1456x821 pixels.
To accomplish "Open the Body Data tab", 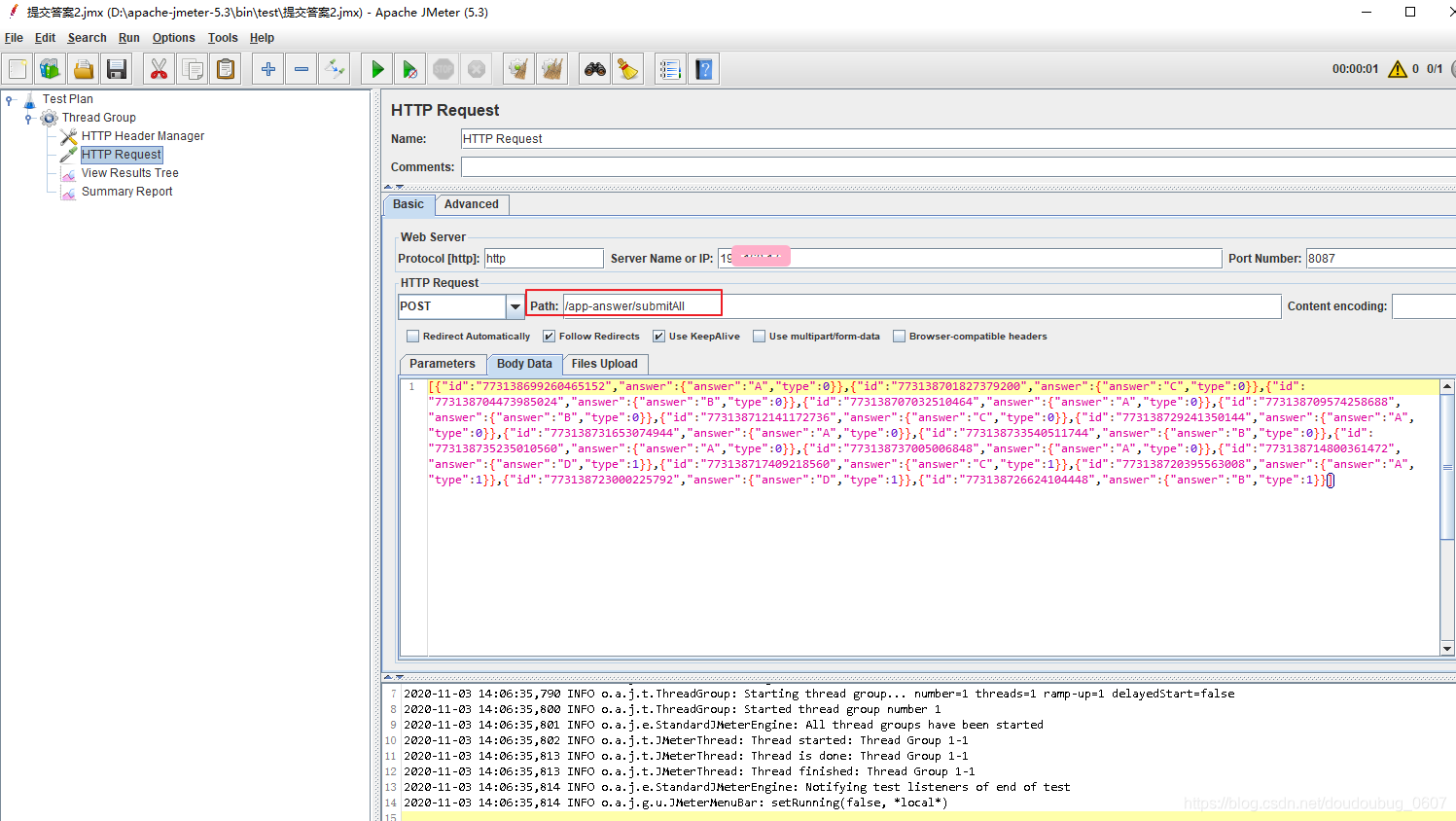I will click(x=524, y=364).
